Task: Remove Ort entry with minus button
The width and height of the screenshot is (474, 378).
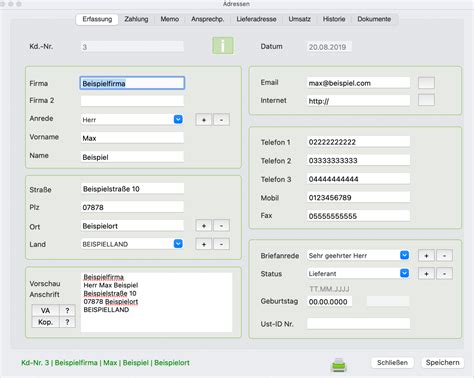Action: click(x=221, y=226)
